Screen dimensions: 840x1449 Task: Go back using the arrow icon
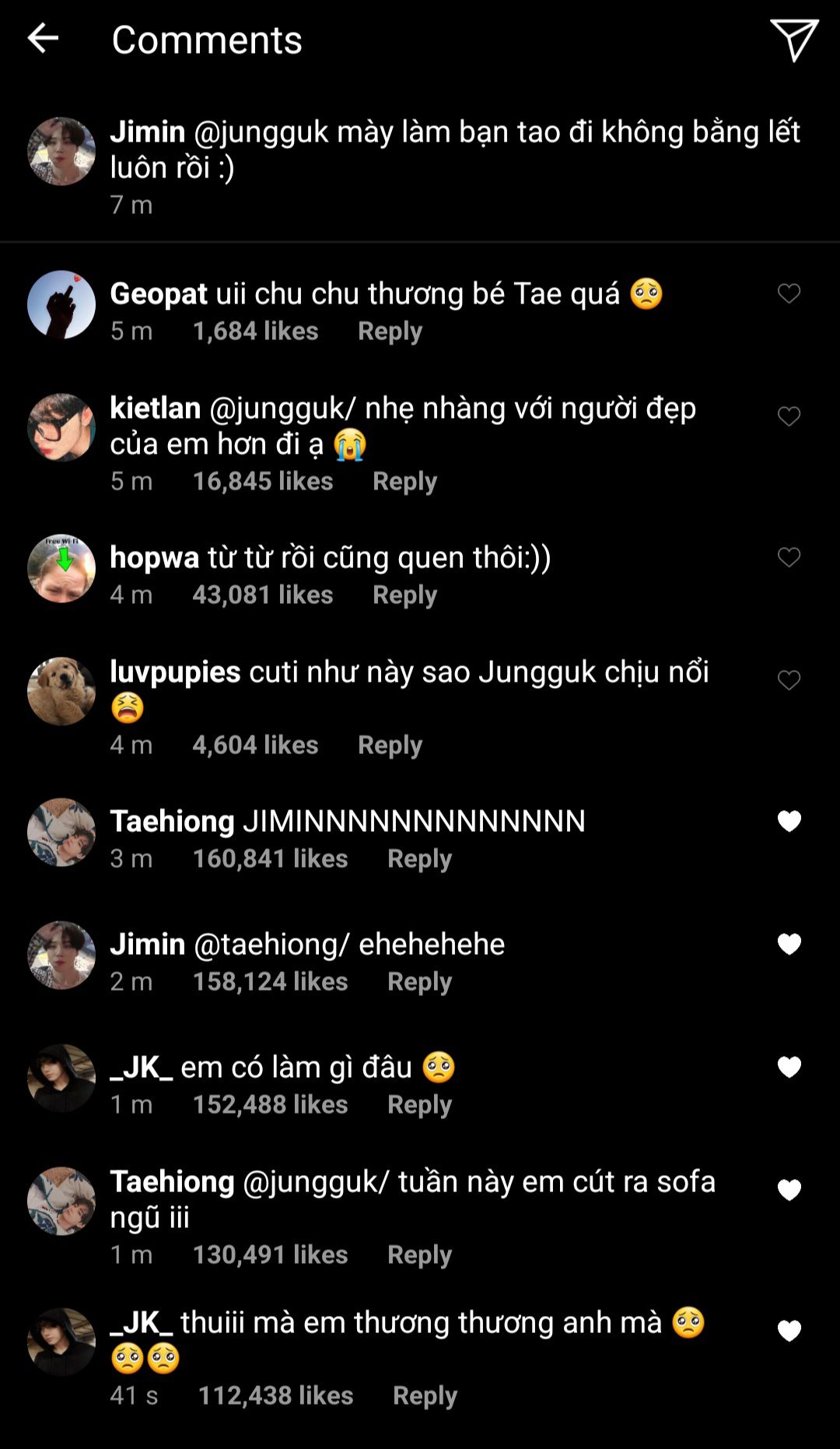(x=43, y=38)
